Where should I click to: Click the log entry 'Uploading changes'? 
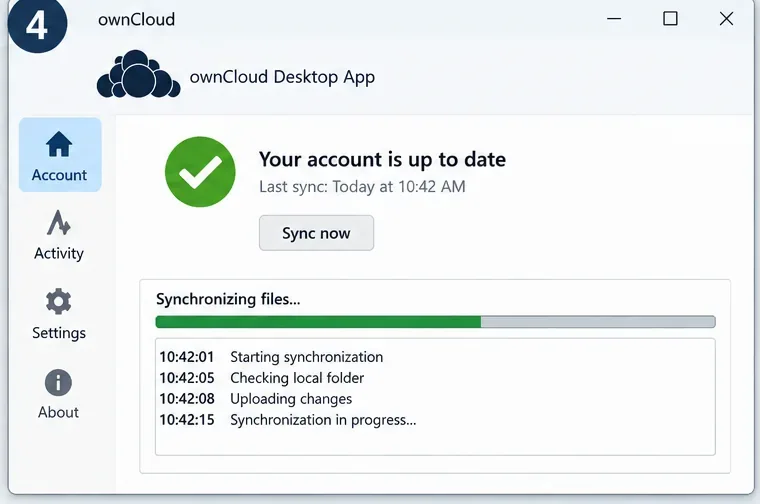coord(291,399)
